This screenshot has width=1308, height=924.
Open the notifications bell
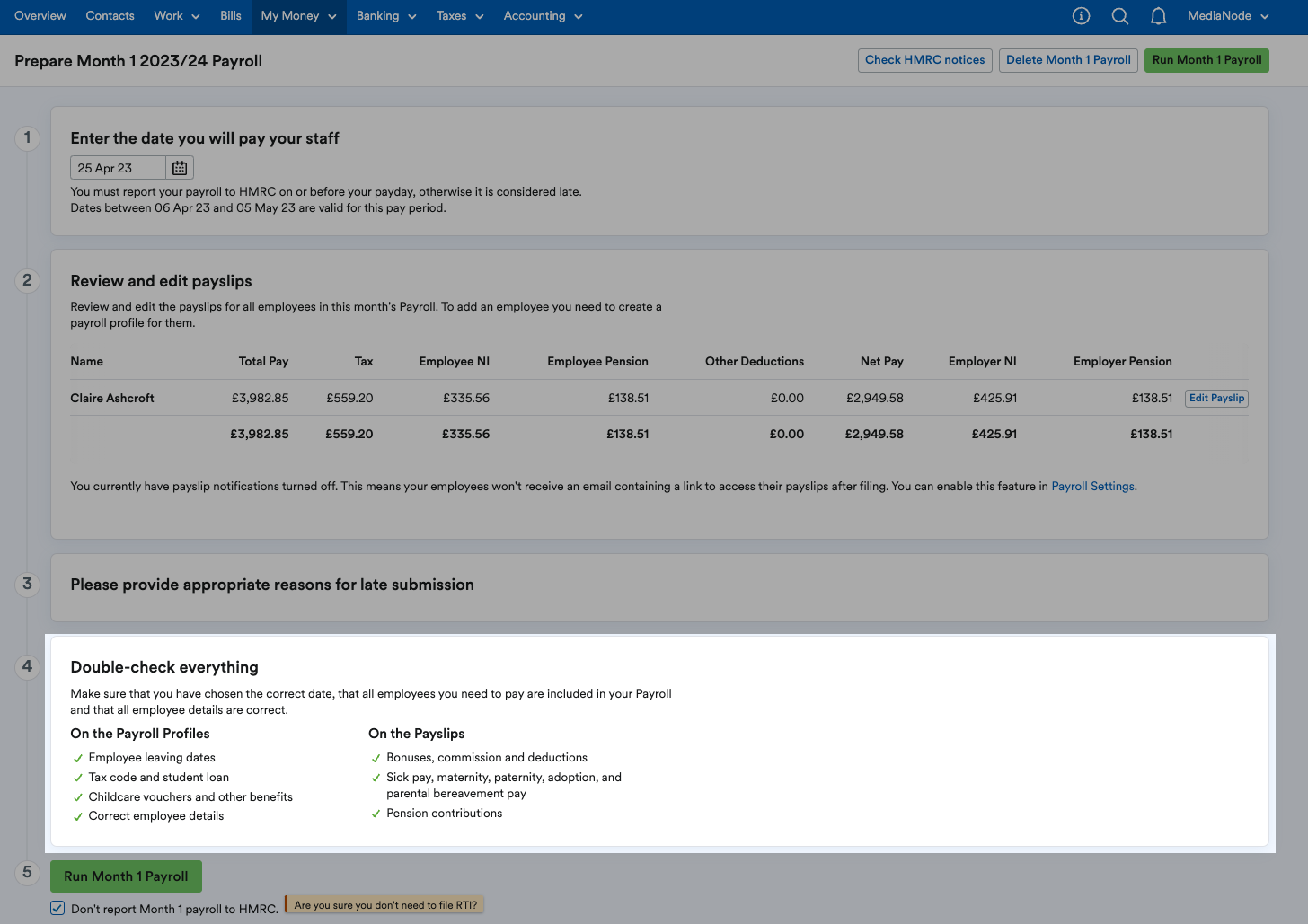point(1159,15)
